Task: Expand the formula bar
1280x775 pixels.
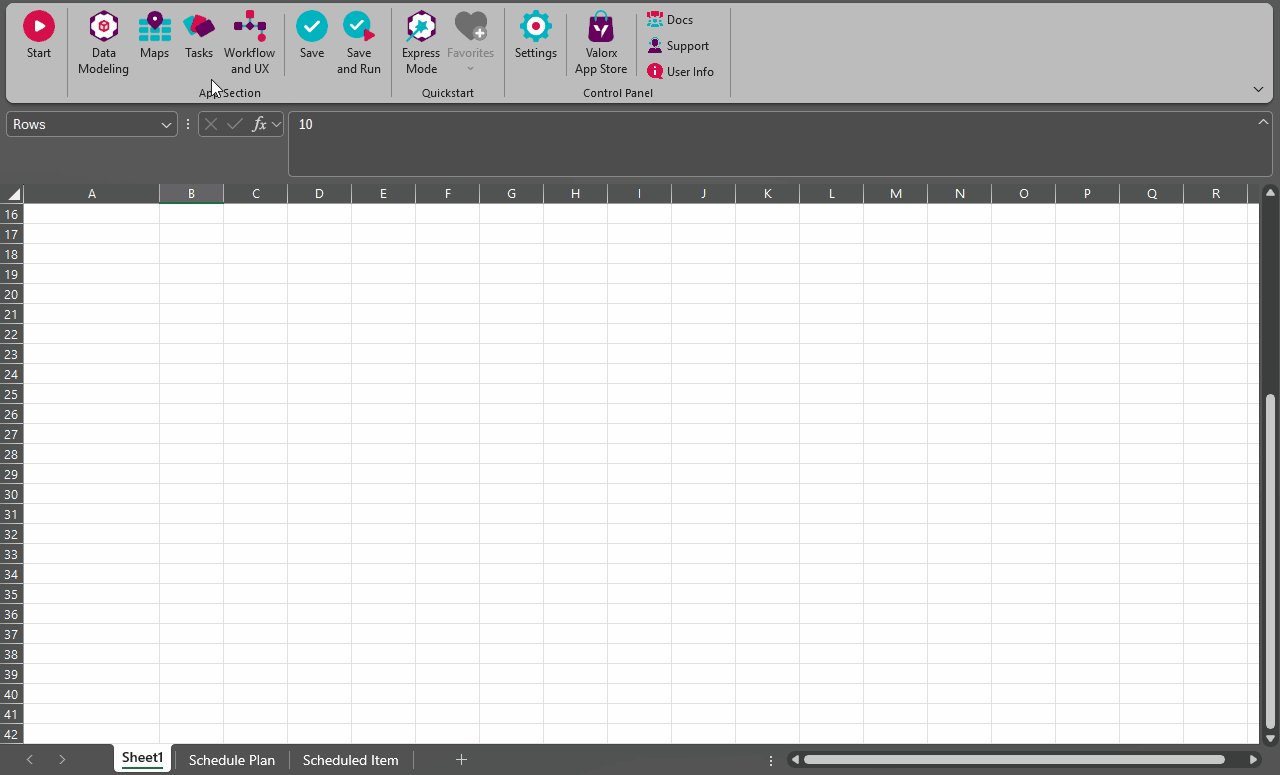Action: (x=1263, y=122)
